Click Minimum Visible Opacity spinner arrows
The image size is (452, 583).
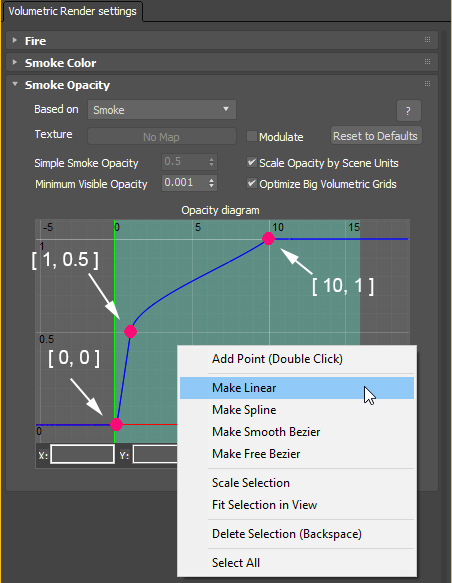tap(211, 183)
